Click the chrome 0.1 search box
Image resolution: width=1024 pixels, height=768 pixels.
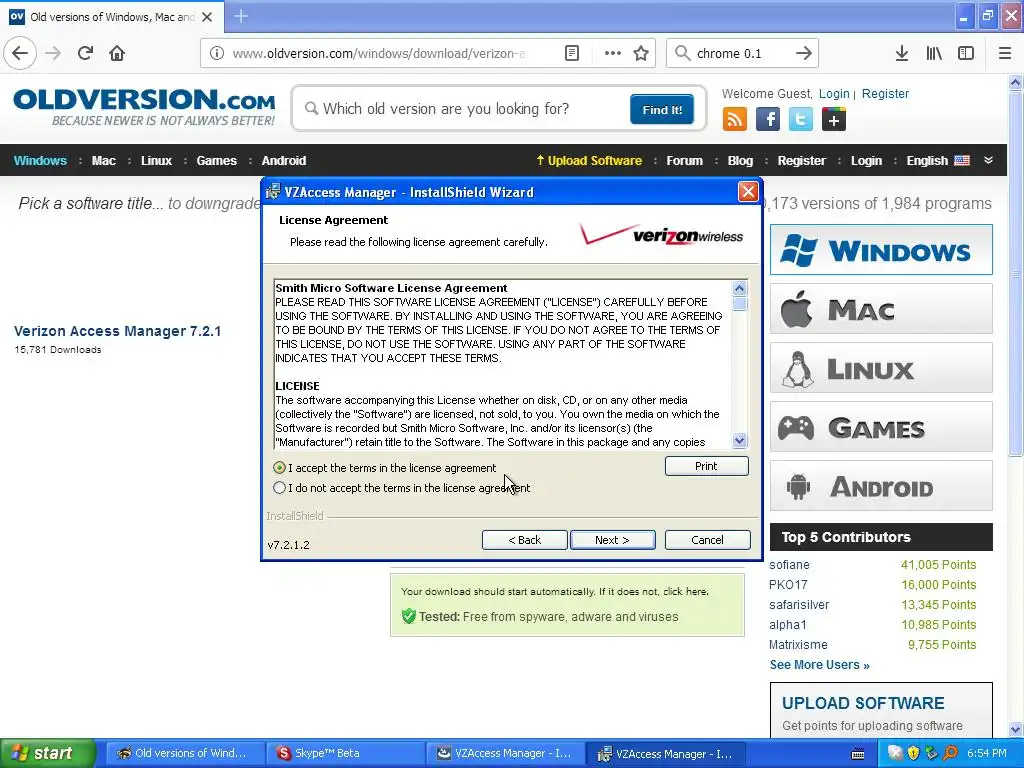tap(741, 53)
